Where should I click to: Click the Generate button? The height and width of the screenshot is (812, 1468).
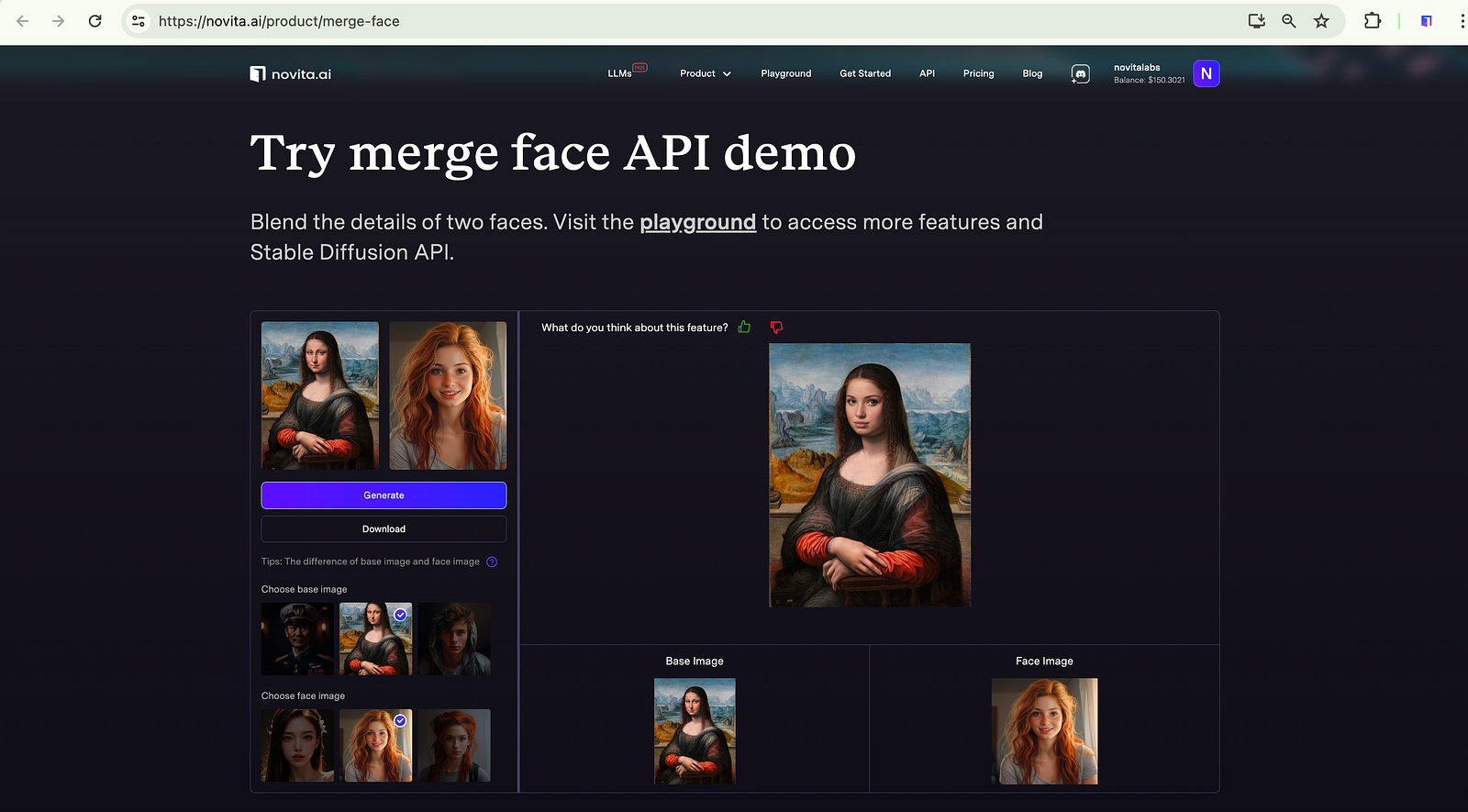[384, 495]
